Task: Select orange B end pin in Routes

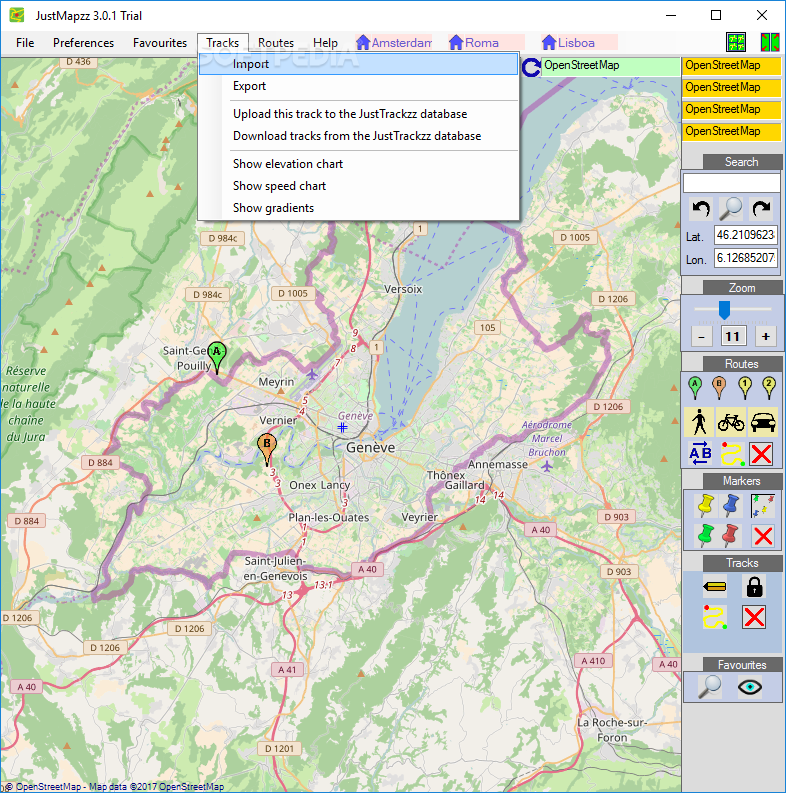Action: (719, 388)
